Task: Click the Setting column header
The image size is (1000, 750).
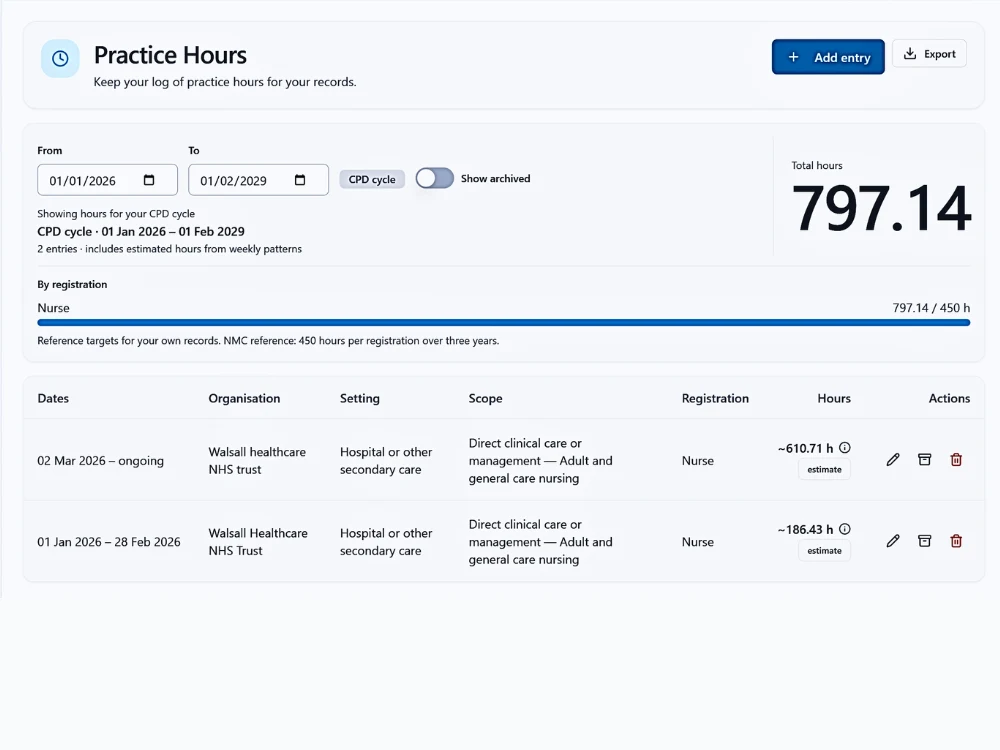Action: 360,399
